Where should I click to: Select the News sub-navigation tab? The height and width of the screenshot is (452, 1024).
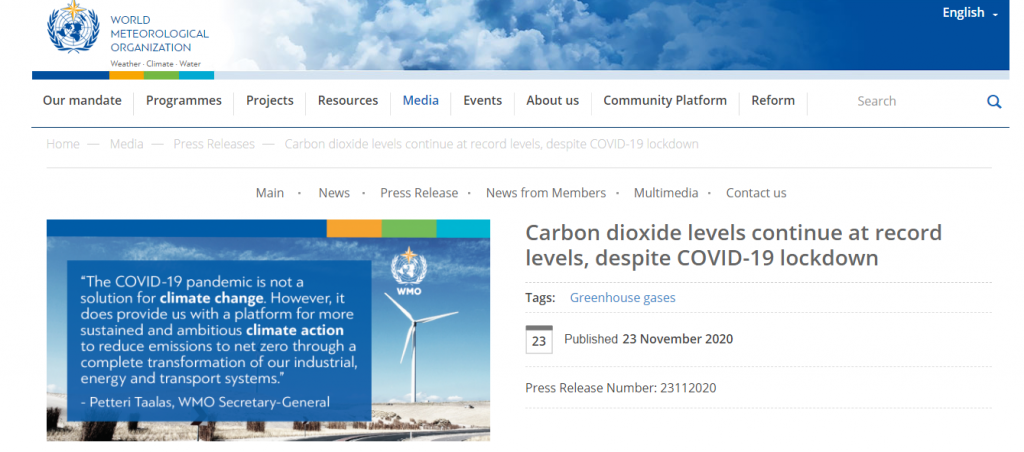tap(334, 193)
